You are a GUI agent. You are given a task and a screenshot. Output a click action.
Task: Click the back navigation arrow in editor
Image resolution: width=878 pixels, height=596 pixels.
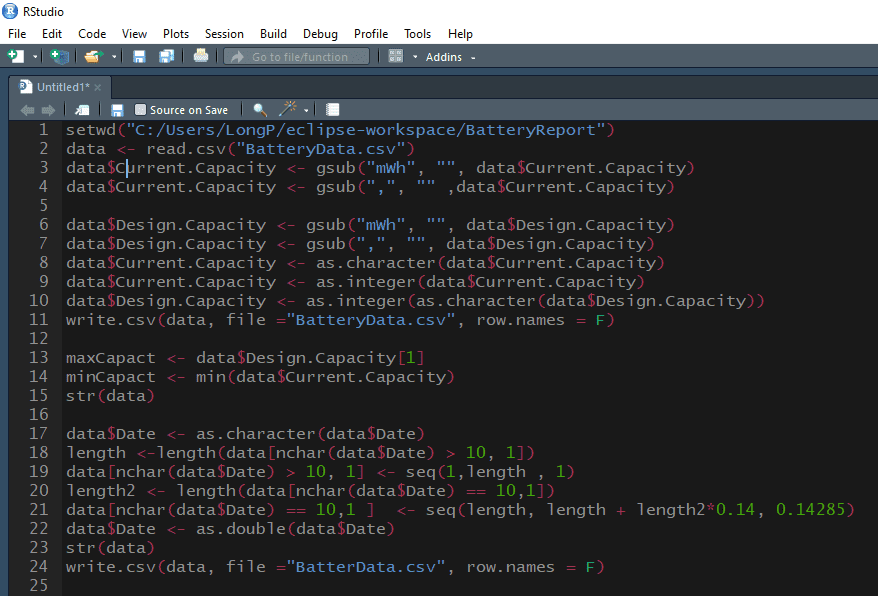27,110
